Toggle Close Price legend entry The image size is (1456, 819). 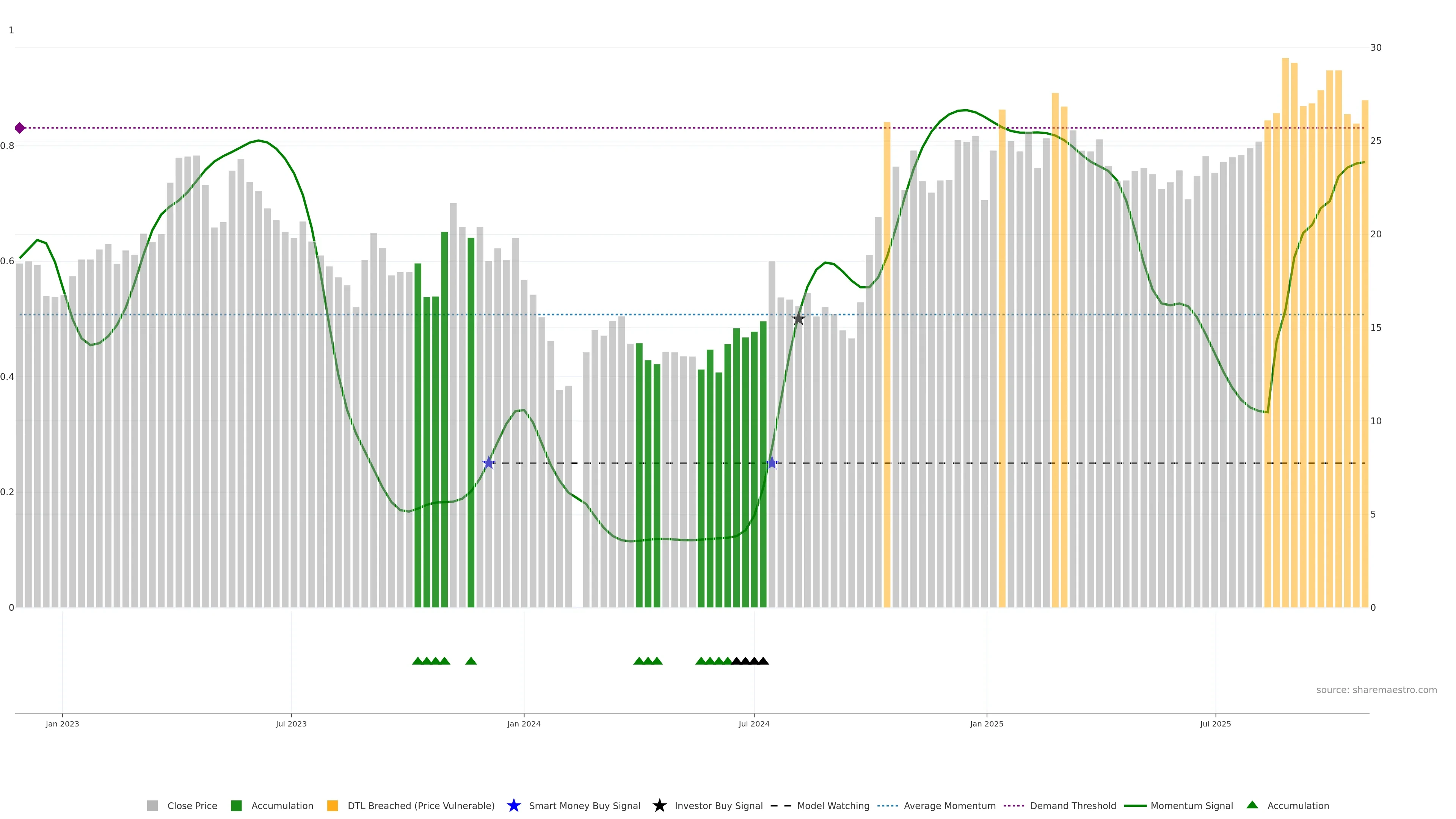pos(191,805)
